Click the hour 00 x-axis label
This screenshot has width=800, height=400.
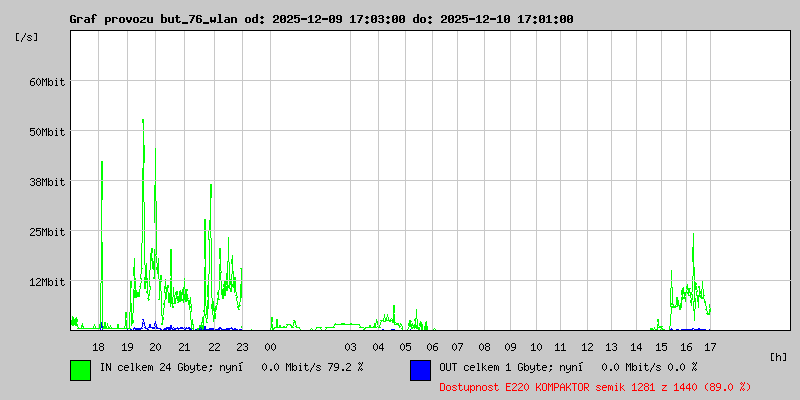coord(270,347)
